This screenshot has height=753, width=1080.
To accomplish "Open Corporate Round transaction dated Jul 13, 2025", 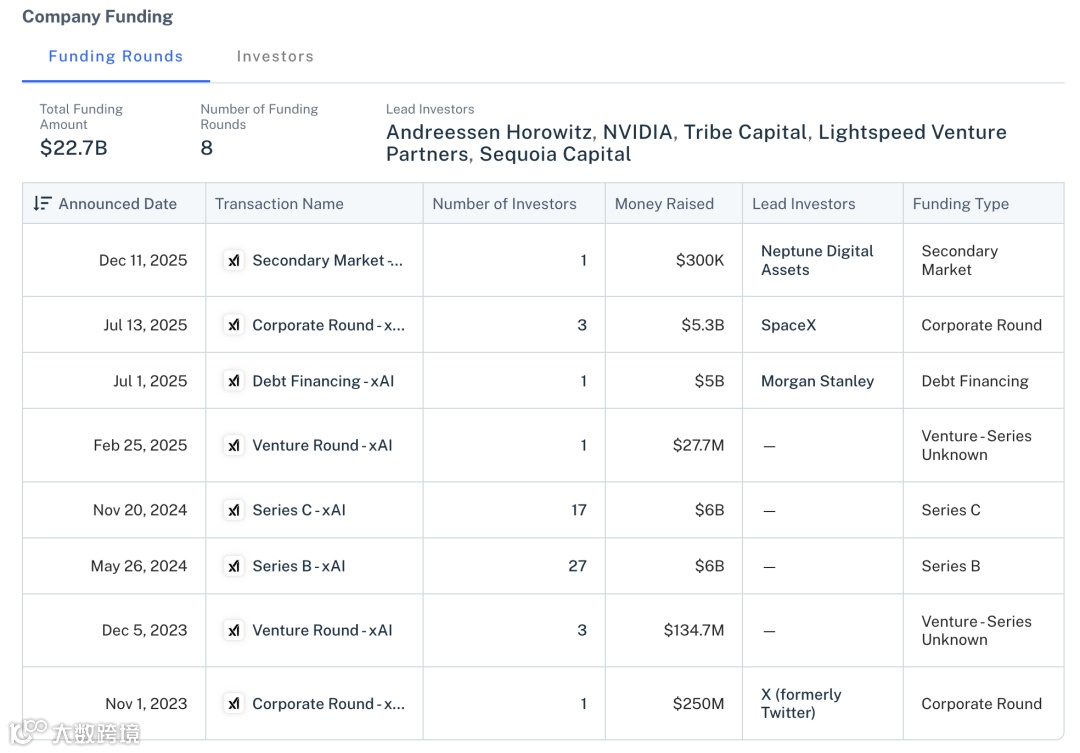I will (329, 324).
